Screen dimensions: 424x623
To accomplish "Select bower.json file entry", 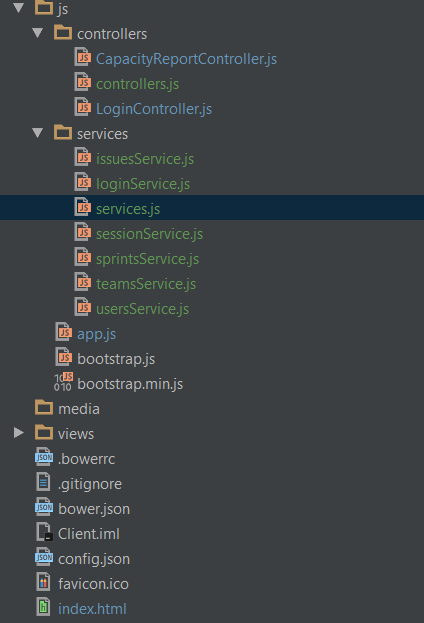I will pos(94,509).
